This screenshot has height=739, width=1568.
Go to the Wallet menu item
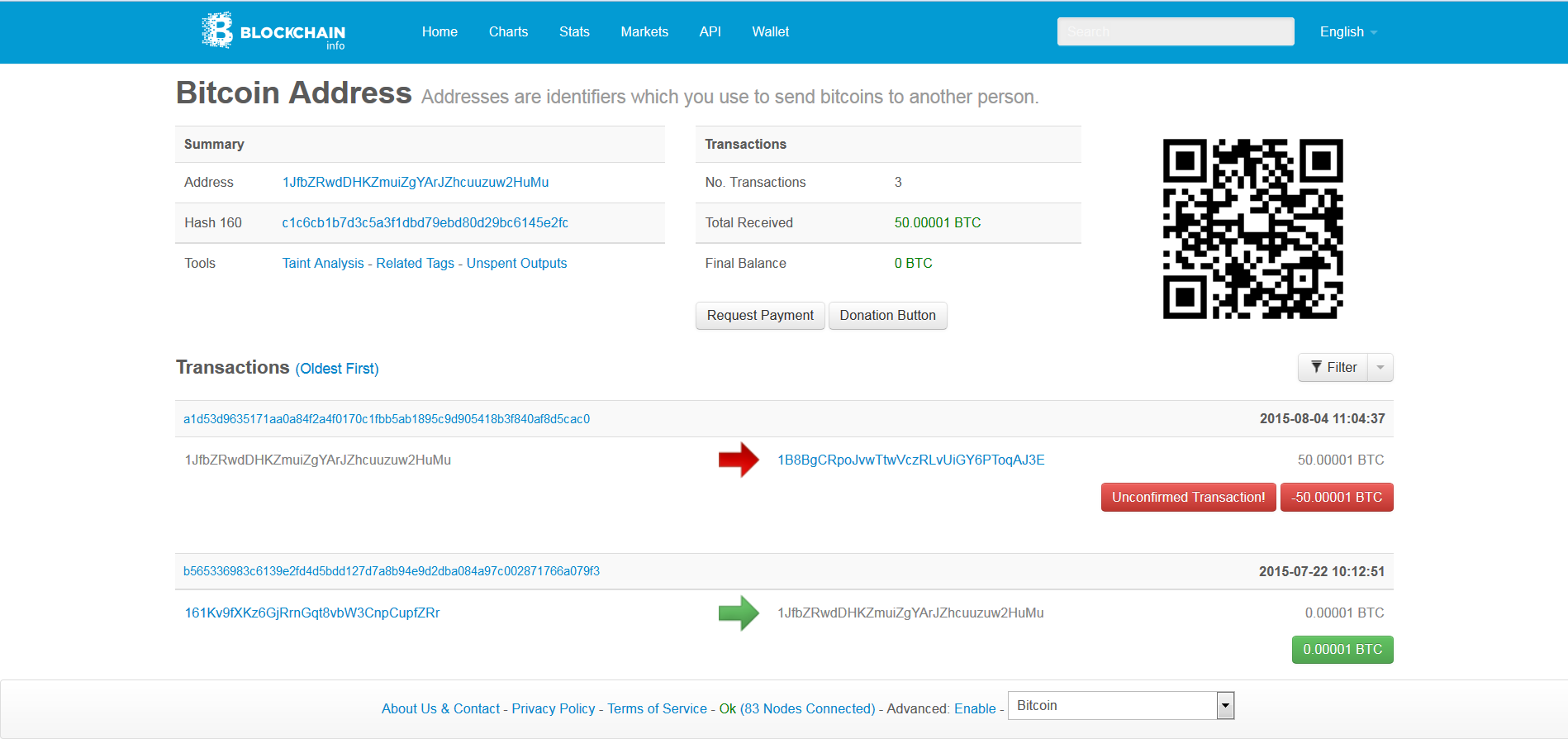coord(771,31)
